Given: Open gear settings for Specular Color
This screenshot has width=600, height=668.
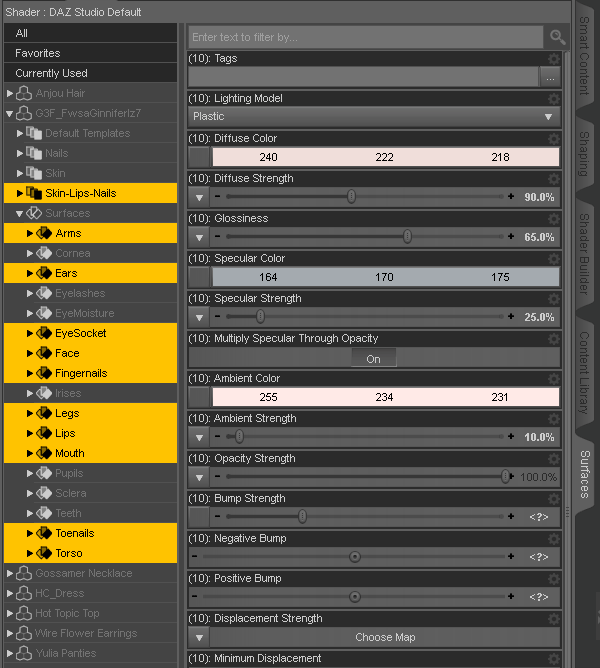Looking at the screenshot, I should pos(554,259).
